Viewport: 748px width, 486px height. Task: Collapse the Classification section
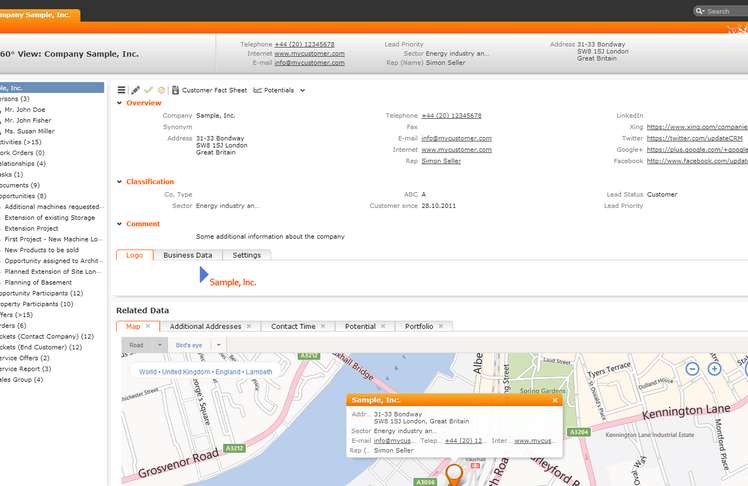coord(120,182)
